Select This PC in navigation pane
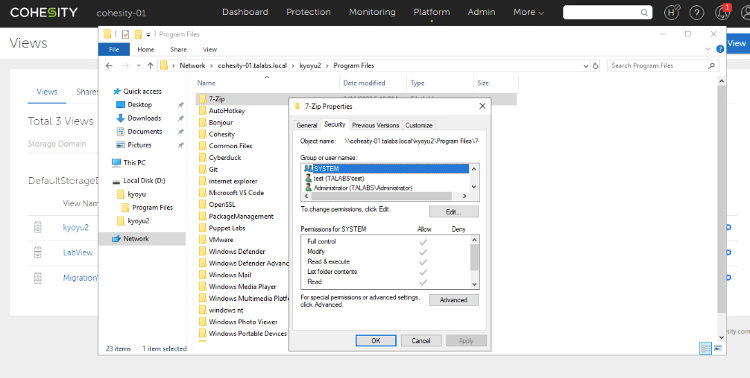This screenshot has height=378, width=750. coord(134,163)
